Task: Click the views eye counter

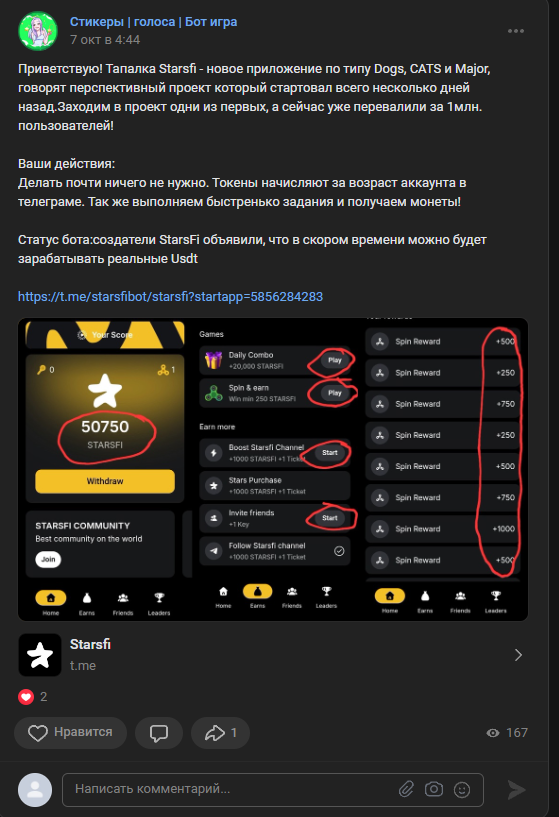Action: pyautogui.click(x=506, y=733)
